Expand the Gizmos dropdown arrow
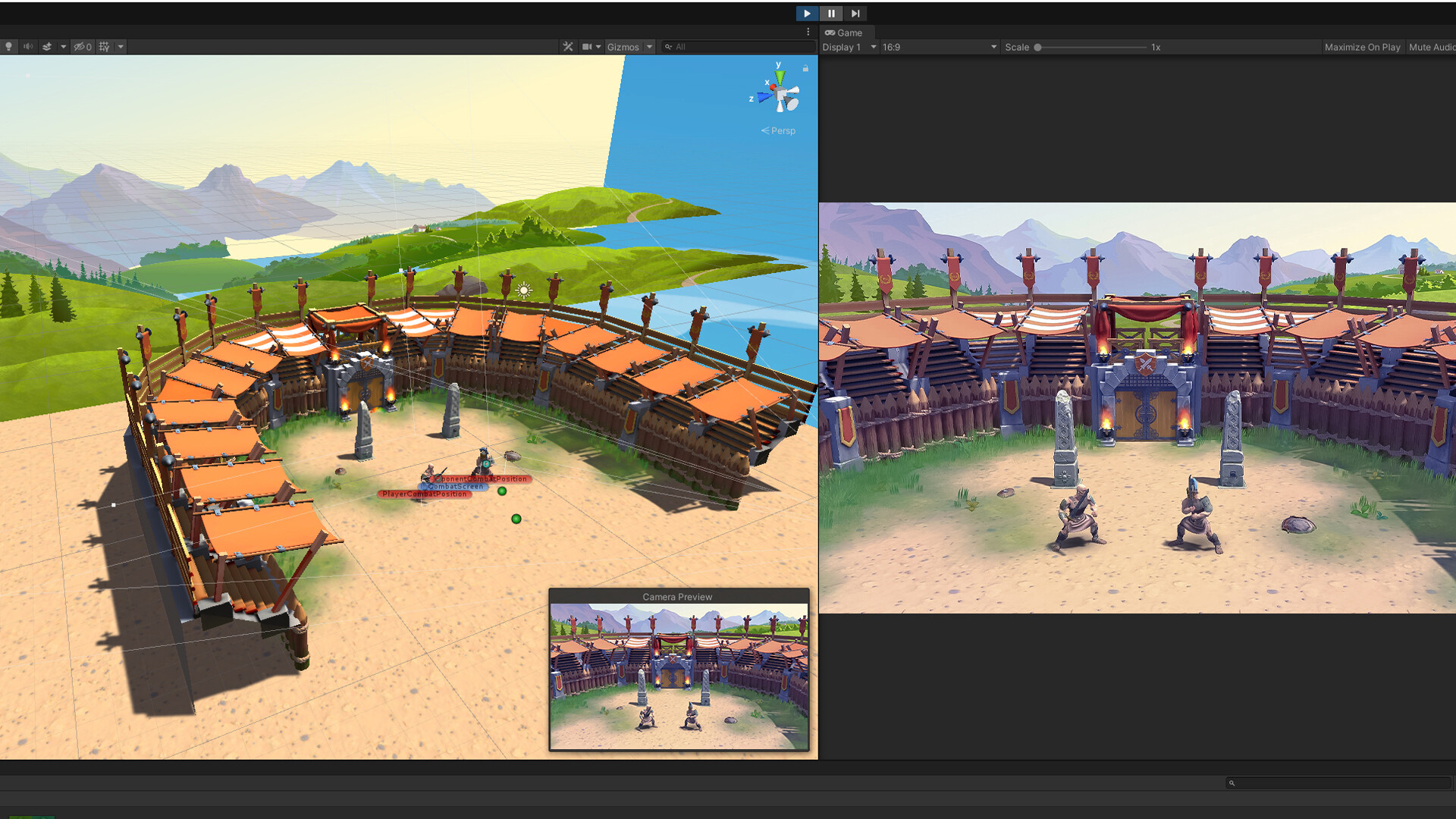1456x819 pixels. (x=650, y=47)
